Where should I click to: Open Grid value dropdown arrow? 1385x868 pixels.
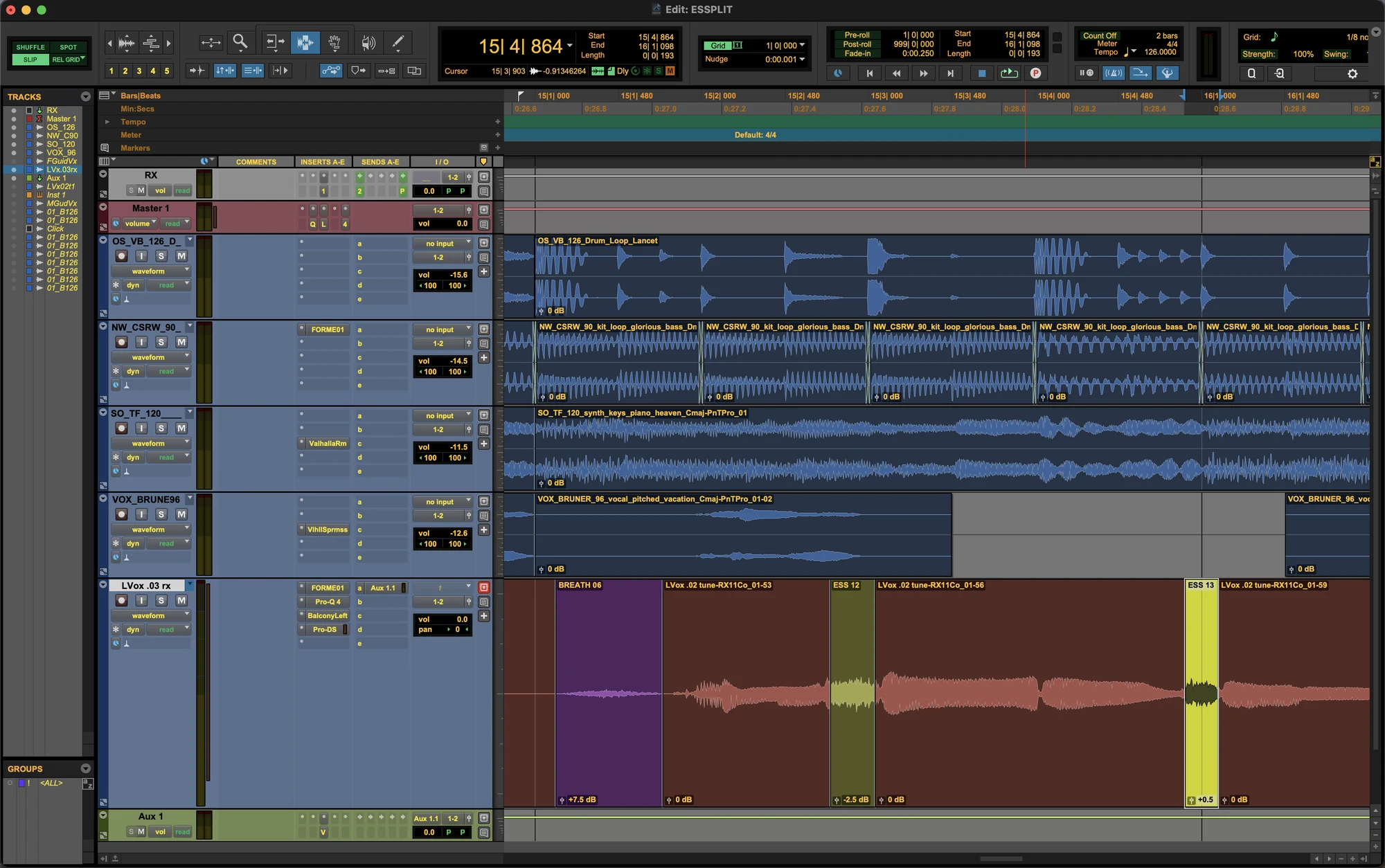803,45
